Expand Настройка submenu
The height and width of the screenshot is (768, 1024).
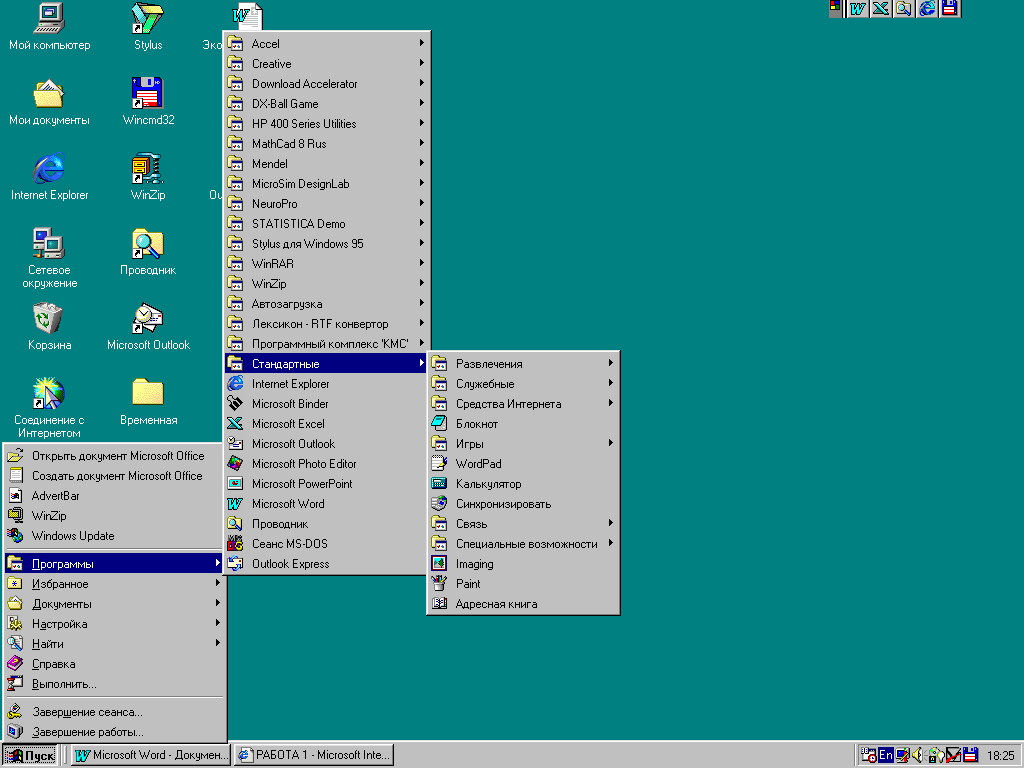coord(114,624)
